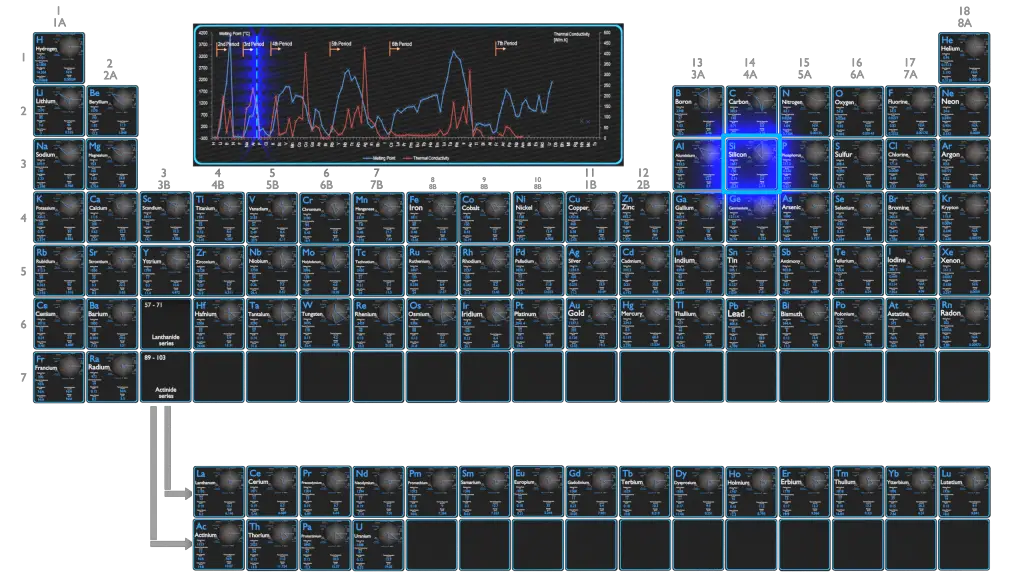The height and width of the screenshot is (576, 1024).
Task: Pick the Lanthanum tile in lanthanide row
Action: tap(218, 490)
